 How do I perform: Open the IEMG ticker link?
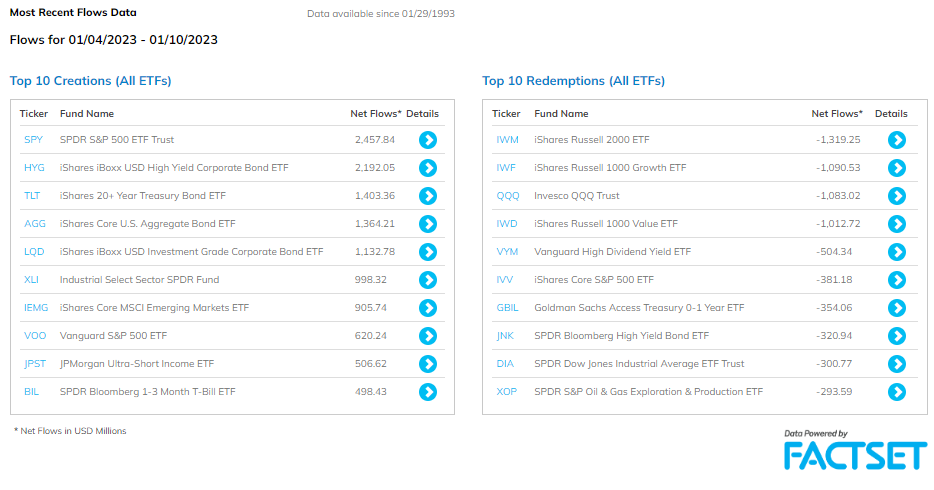(x=36, y=308)
